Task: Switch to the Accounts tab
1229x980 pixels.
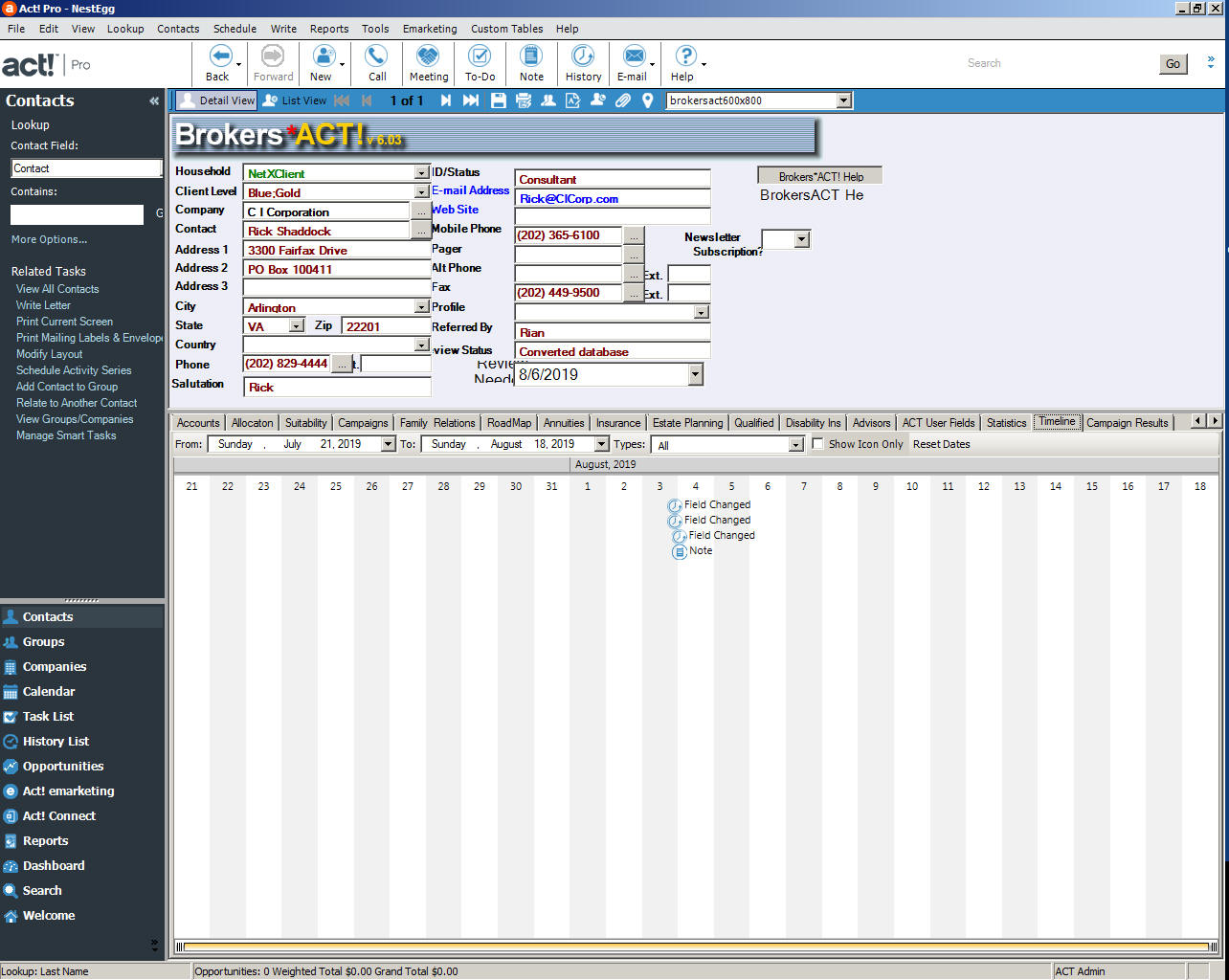Action: click(198, 423)
